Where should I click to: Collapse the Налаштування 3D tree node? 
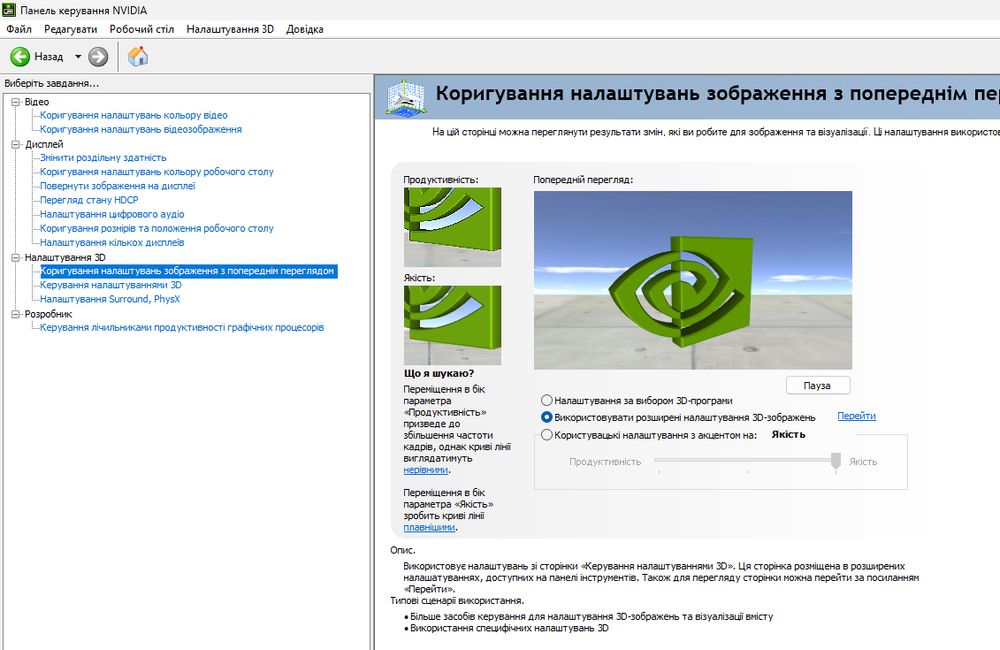[x=15, y=258]
